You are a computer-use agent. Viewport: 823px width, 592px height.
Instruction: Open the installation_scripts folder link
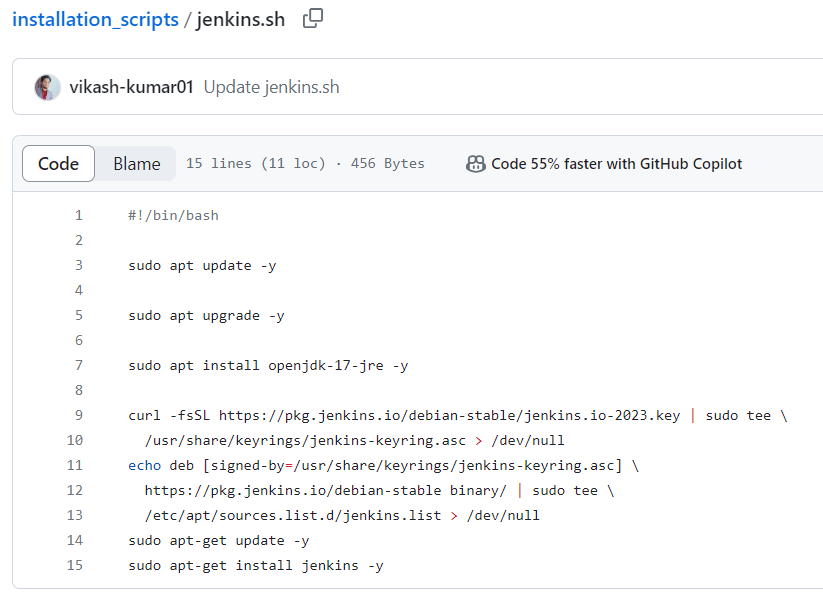coord(96,19)
